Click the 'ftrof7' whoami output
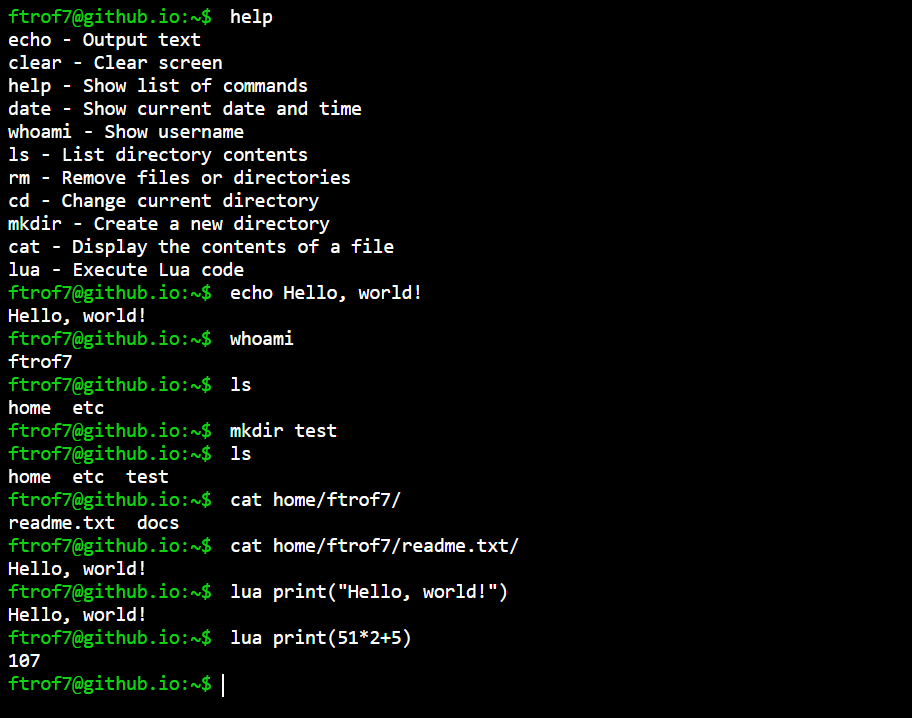This screenshot has height=718, width=912. 40,362
